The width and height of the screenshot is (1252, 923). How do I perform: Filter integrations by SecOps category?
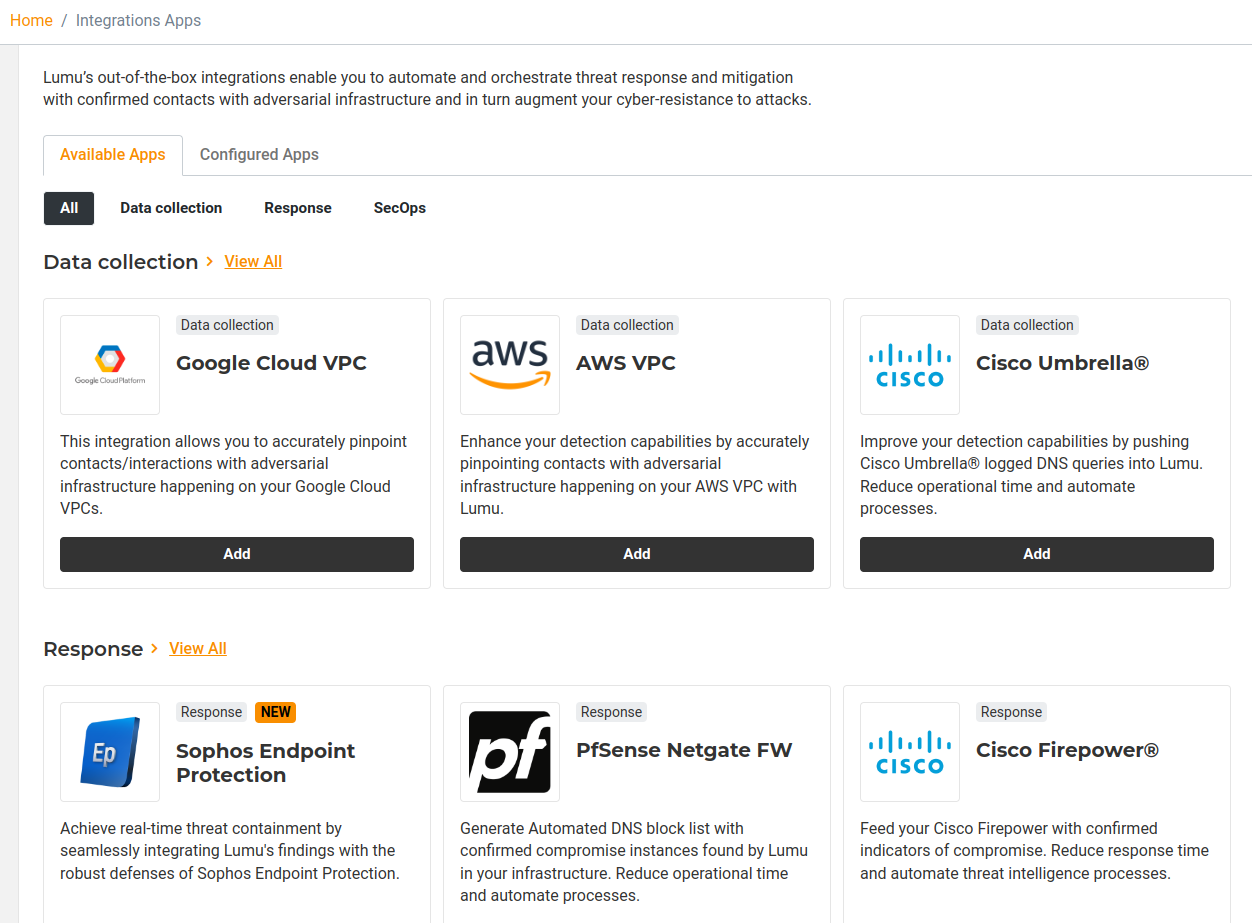tap(400, 208)
